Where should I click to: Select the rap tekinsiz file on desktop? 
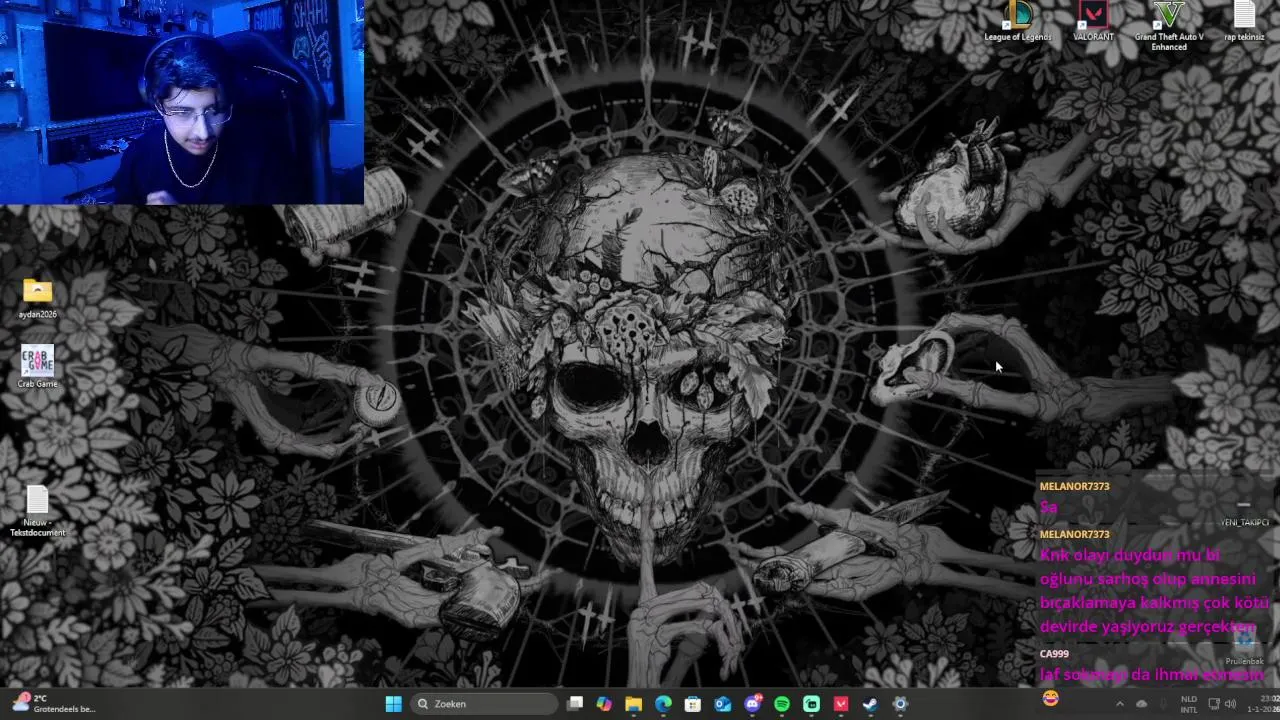(1244, 22)
